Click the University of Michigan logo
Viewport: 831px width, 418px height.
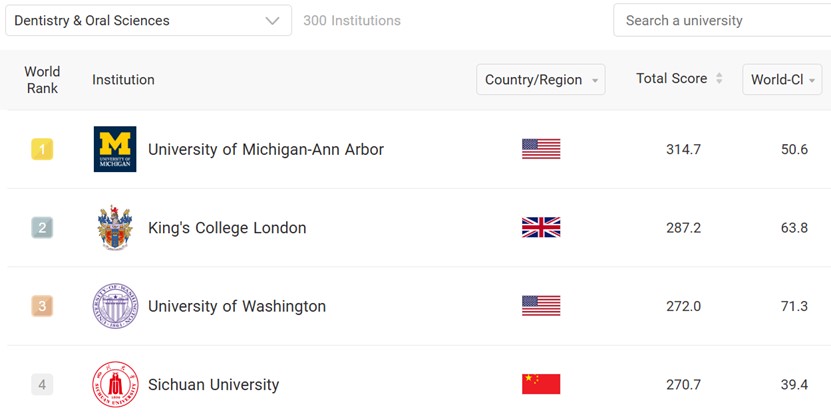115,149
